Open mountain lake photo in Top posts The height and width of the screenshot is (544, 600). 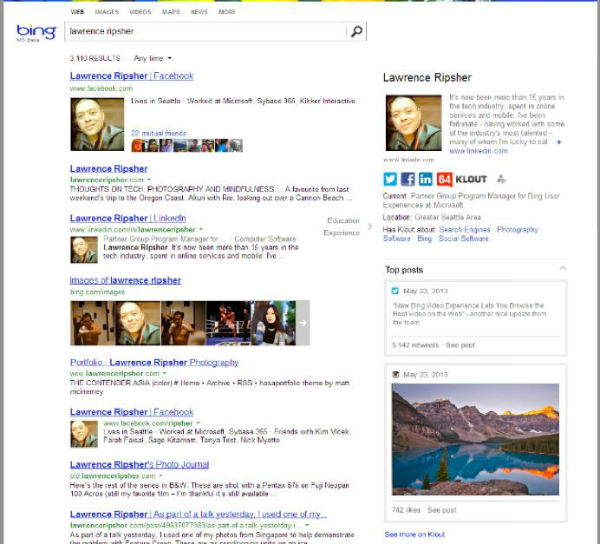[x=475, y=439]
